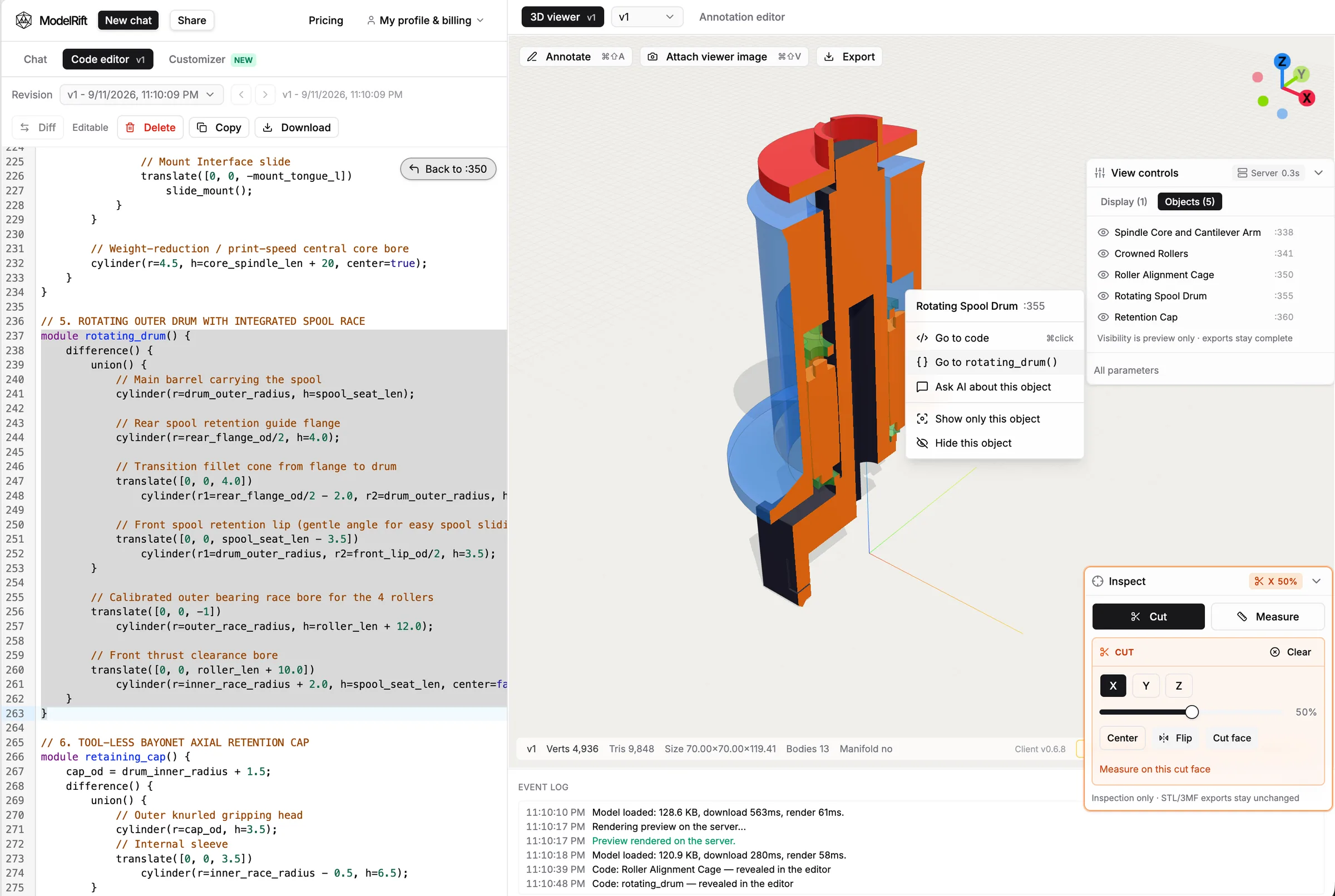This screenshot has height=896, width=1335.
Task: Switch to the Chat tab
Action: point(35,59)
